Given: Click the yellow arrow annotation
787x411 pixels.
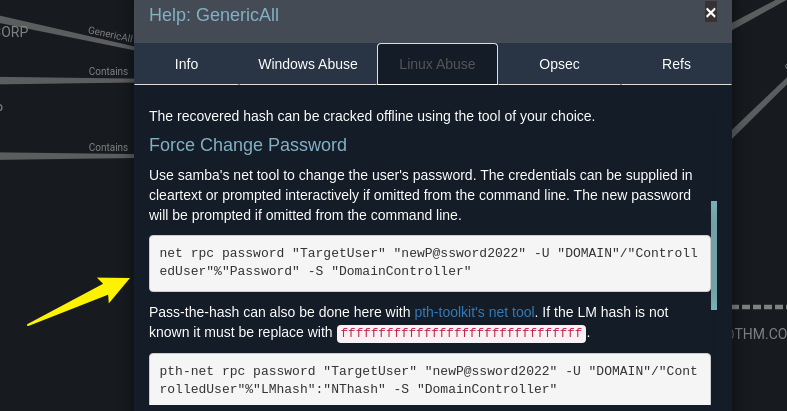Looking at the screenshot, I should (80, 299).
